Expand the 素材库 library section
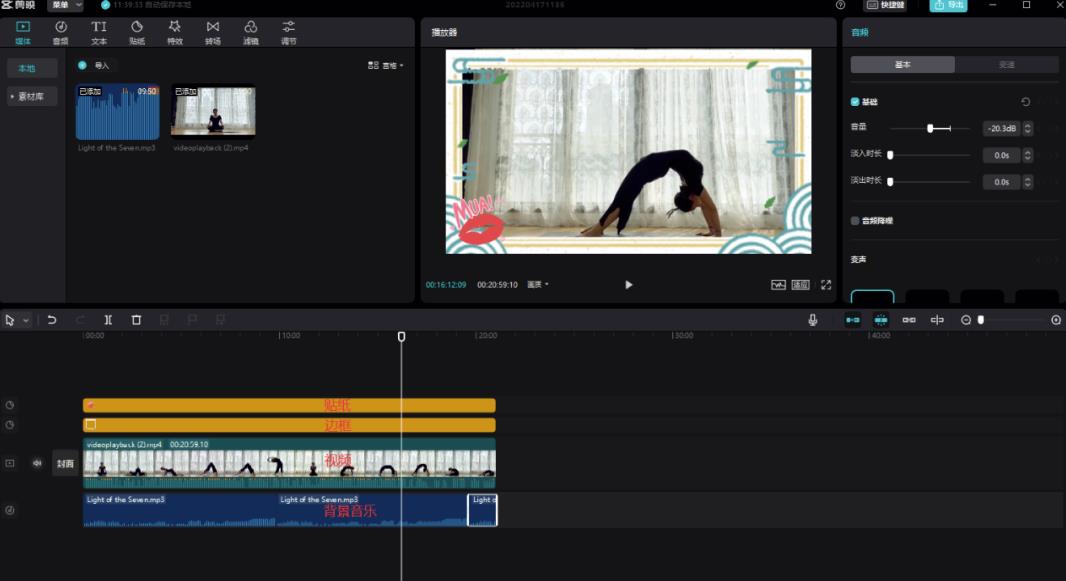Image resolution: width=1066 pixels, height=581 pixels. (x=32, y=97)
